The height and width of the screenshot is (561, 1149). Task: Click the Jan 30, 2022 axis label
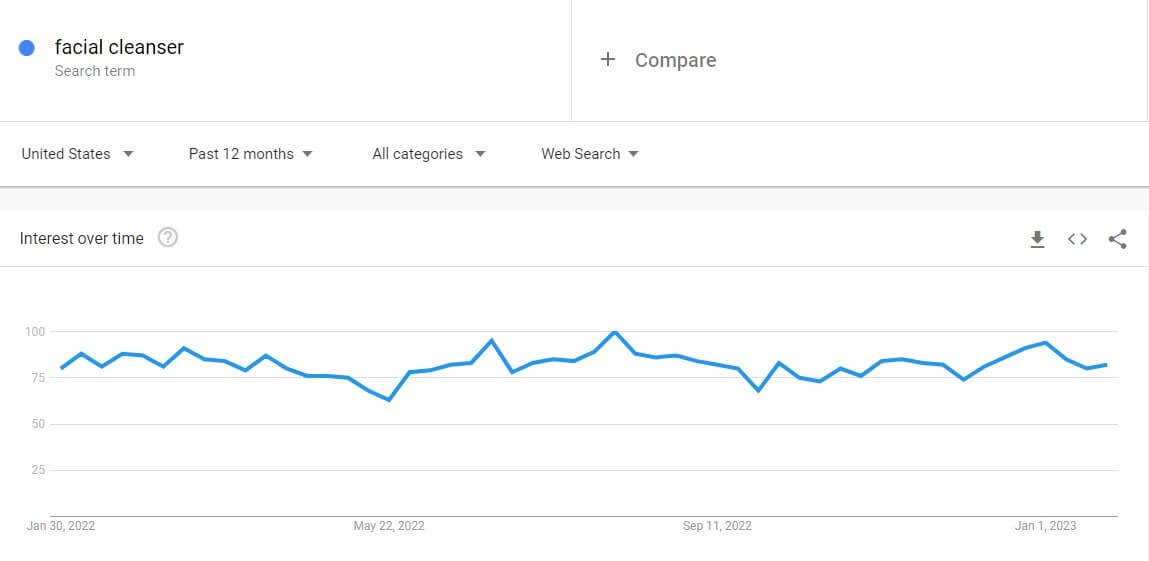61,526
